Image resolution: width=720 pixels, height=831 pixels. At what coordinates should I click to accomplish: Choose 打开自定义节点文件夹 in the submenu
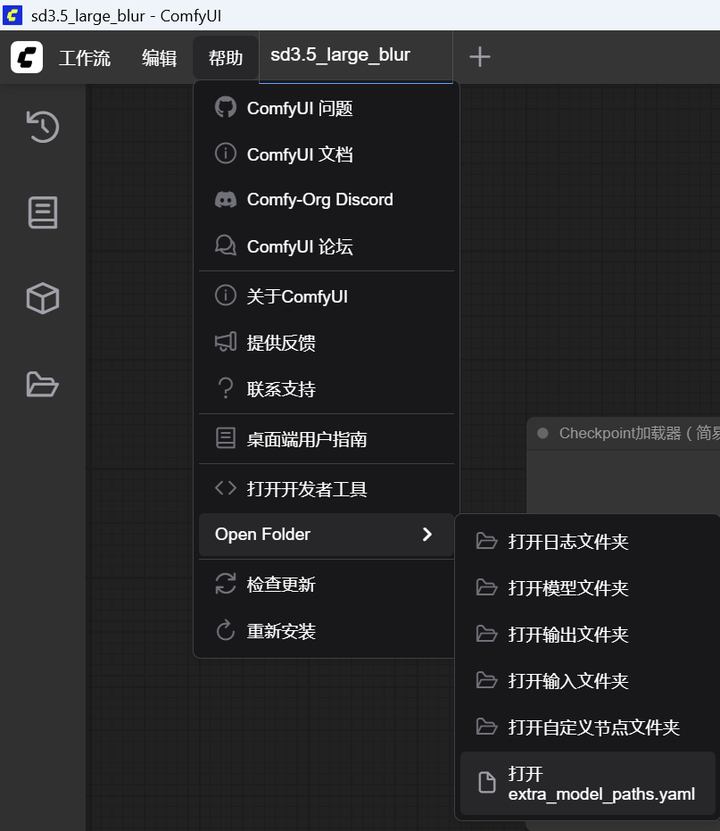tap(588, 727)
